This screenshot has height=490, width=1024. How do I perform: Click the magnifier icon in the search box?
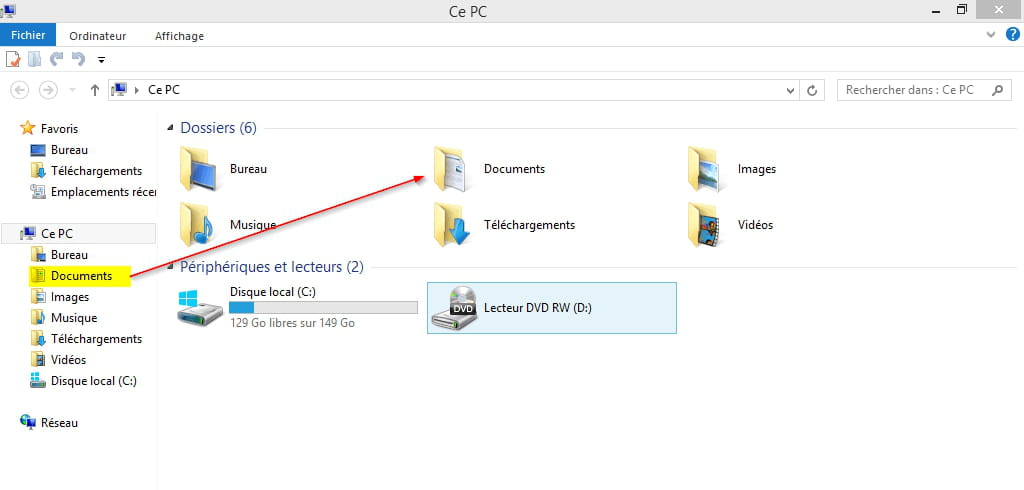(996, 90)
